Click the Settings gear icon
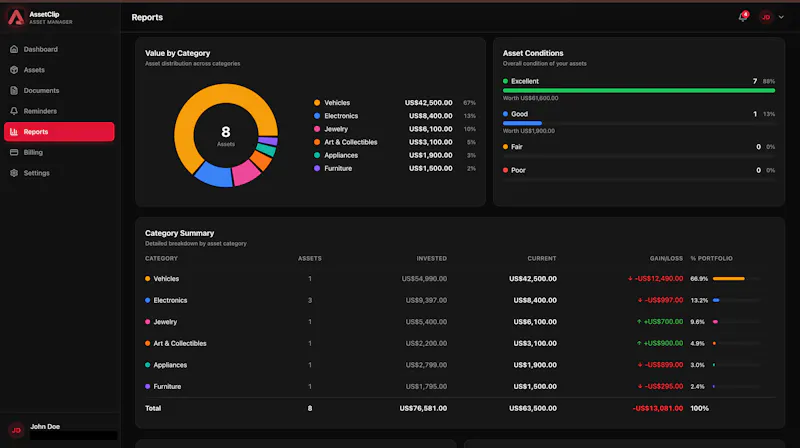The image size is (800, 448). click(x=14, y=173)
